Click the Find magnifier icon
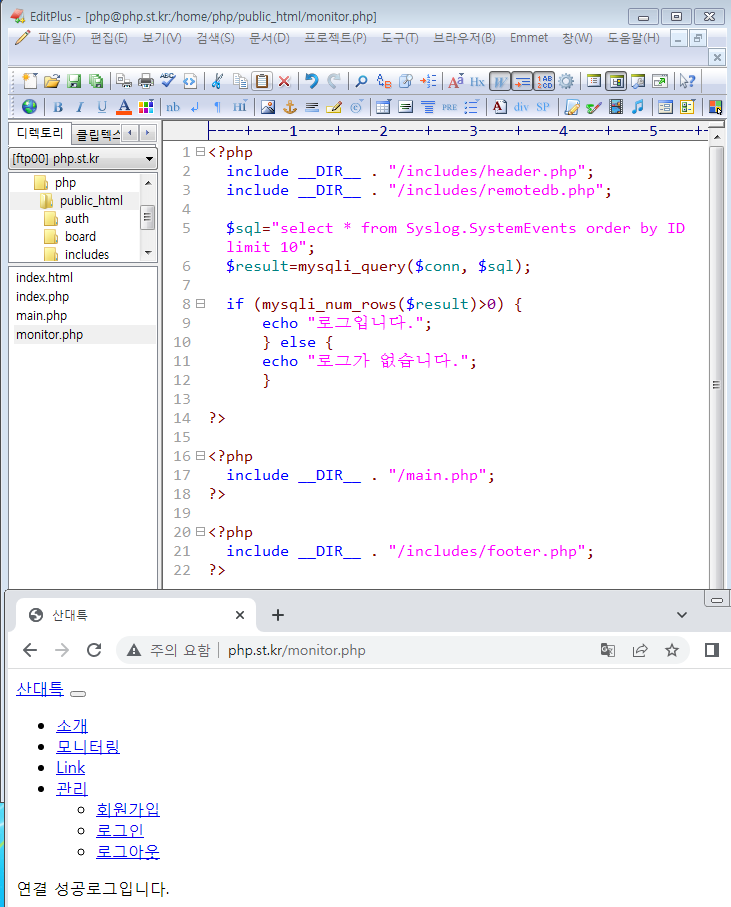731x907 pixels. (361, 81)
